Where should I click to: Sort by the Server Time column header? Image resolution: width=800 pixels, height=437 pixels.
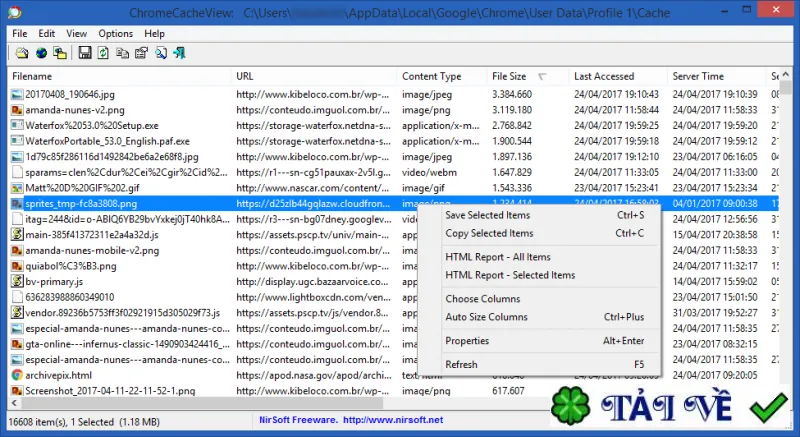[717, 76]
